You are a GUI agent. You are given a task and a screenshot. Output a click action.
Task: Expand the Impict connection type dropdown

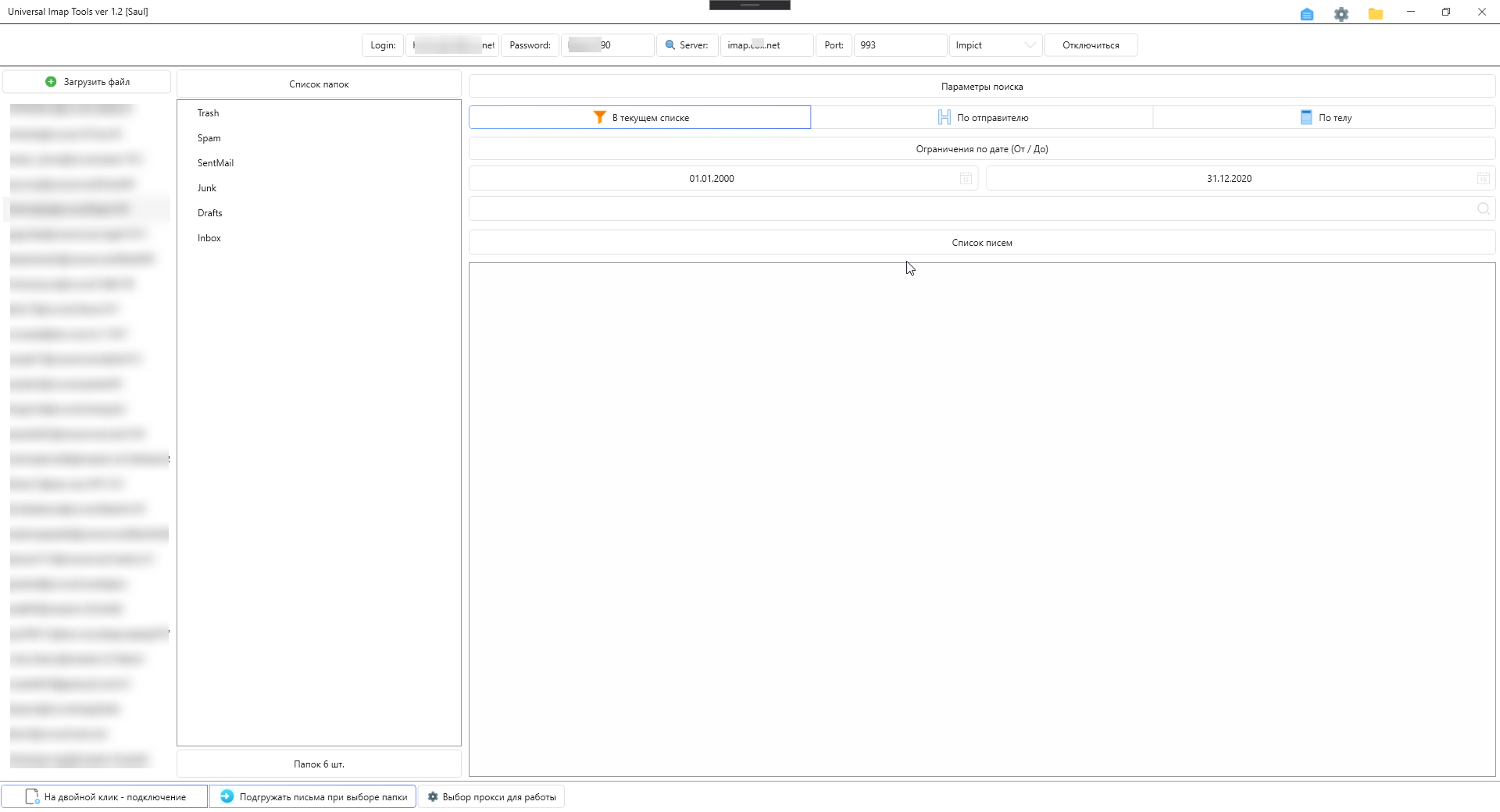(1030, 45)
